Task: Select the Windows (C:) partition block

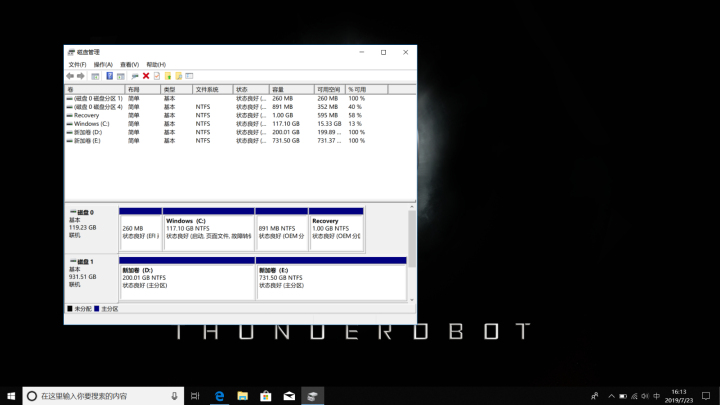Action: (x=208, y=229)
